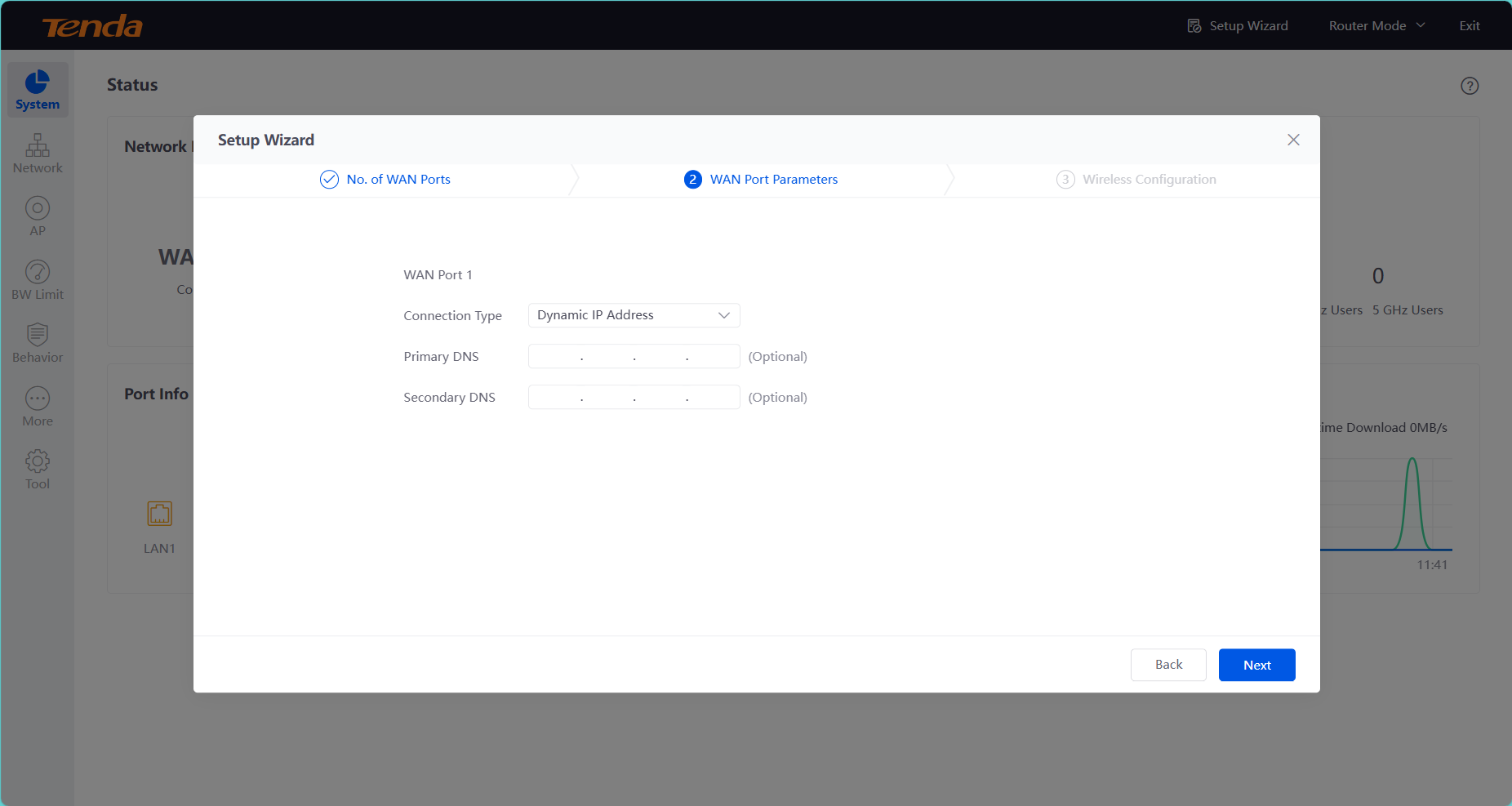Click the LAN1 port icon
This screenshot has width=1512, height=806.
[159, 514]
